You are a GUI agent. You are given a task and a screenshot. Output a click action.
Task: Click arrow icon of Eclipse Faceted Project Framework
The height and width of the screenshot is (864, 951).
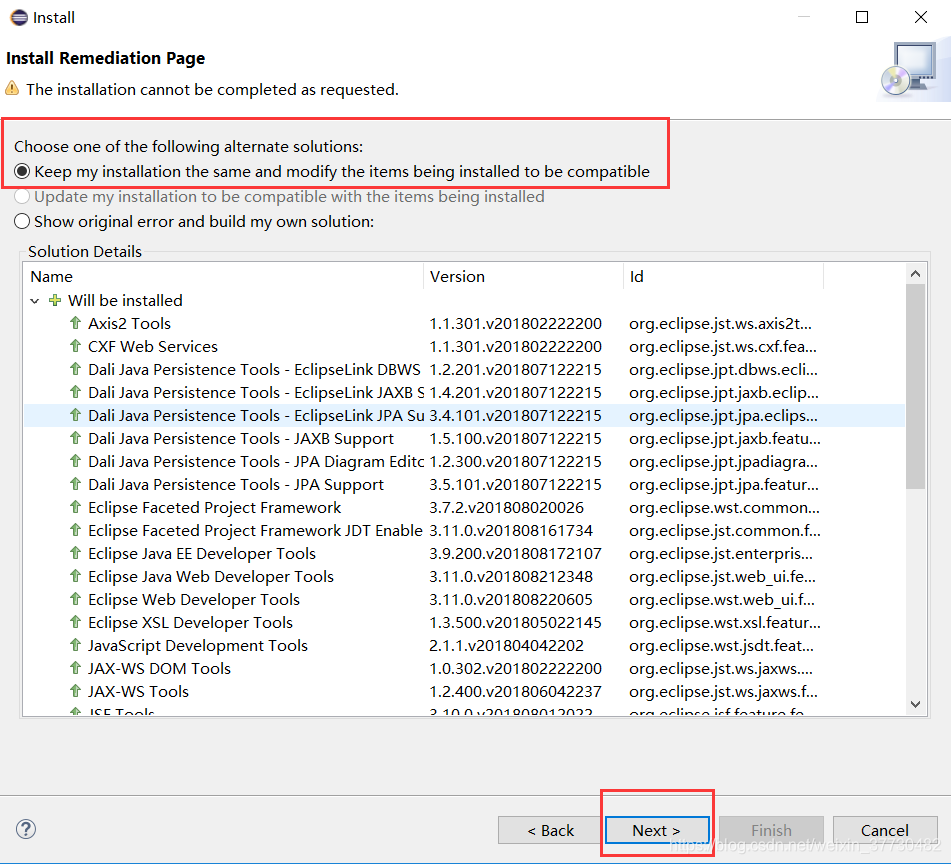[75, 507]
